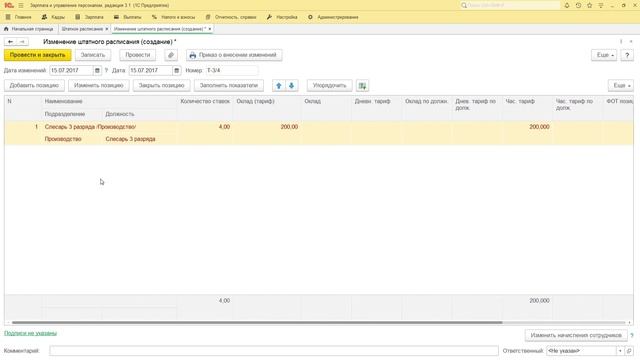This screenshot has height=360, width=640.
Task: Go back with left arrow button
Action: click(11, 42)
